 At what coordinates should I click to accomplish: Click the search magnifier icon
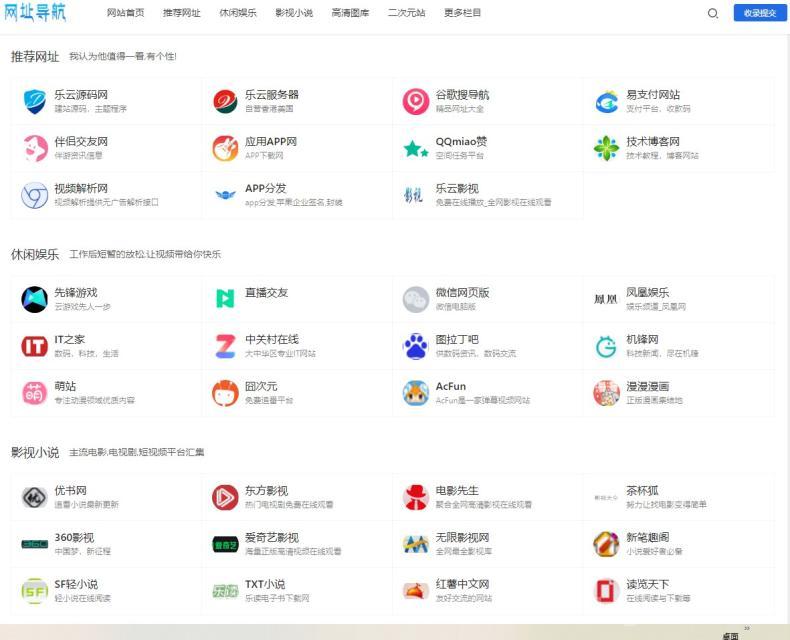[713, 13]
